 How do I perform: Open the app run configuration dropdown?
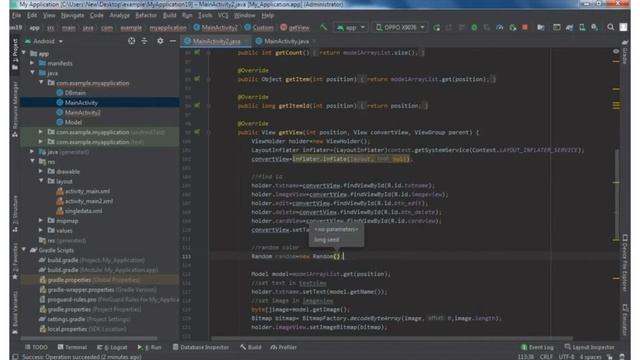pyautogui.click(x=351, y=27)
